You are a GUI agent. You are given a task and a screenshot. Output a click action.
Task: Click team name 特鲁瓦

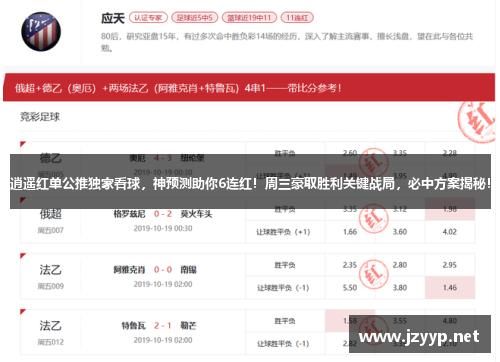(133, 326)
